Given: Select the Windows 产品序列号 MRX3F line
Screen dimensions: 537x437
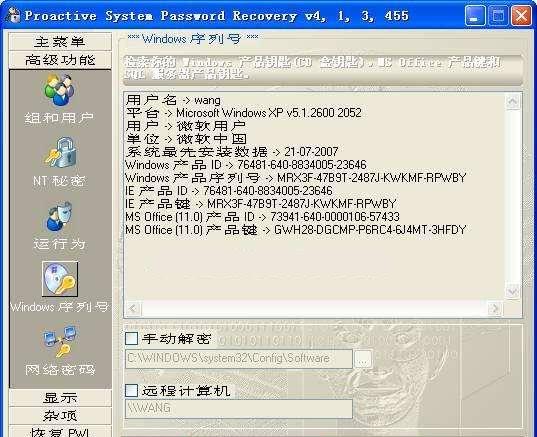Looking at the screenshot, I should [296, 178].
